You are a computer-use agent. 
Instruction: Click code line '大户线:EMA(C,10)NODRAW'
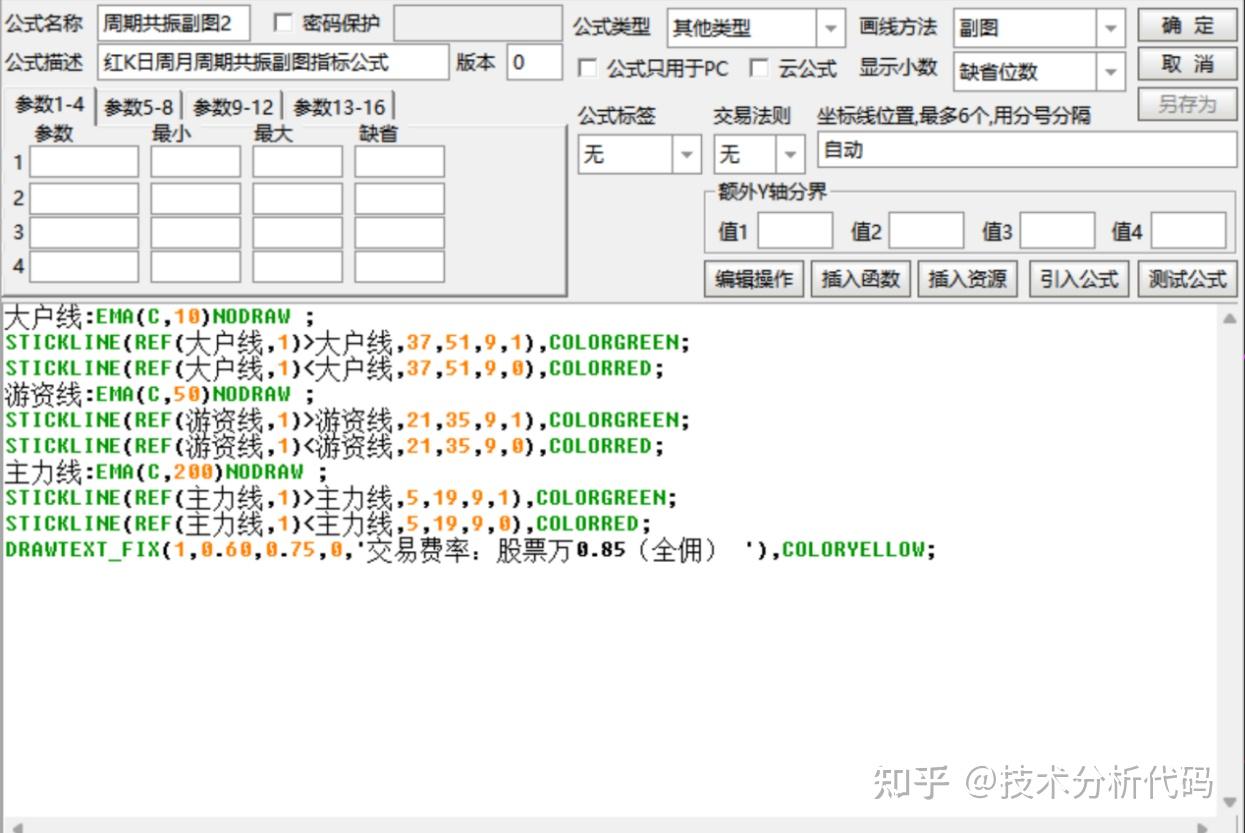(x=158, y=317)
